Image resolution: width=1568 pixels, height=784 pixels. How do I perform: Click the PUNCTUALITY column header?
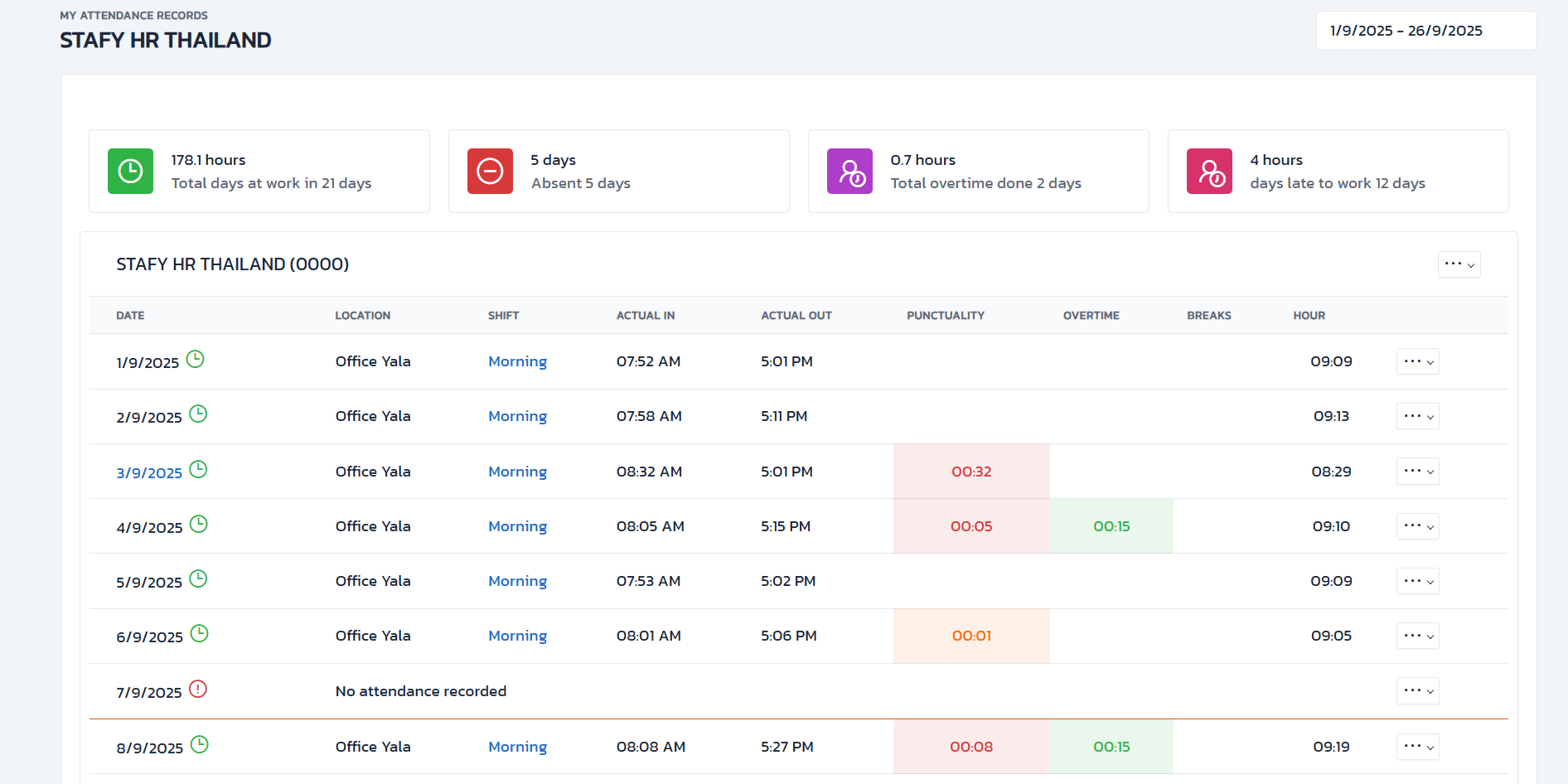point(945,316)
